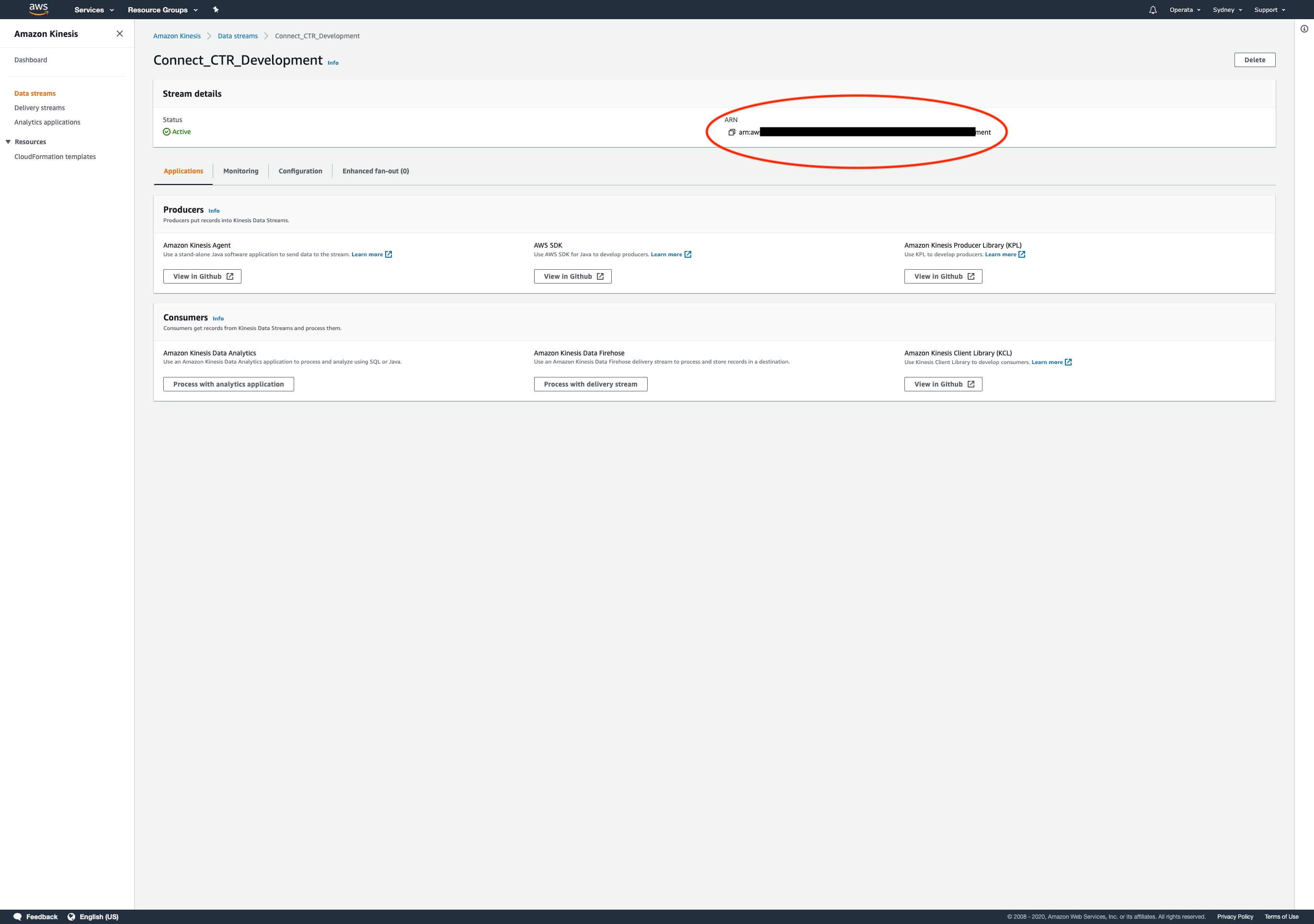Click the Data streams breadcrumb link

click(x=238, y=36)
